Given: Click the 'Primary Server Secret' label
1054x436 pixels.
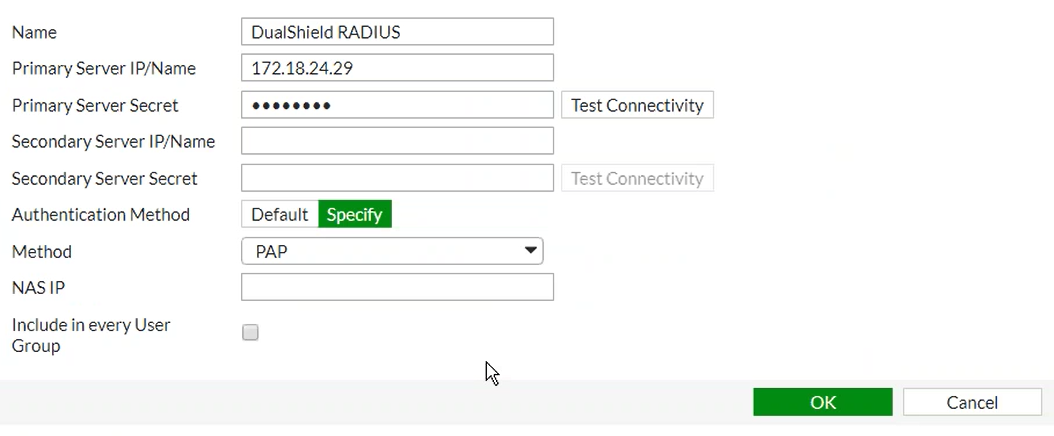Looking at the screenshot, I should [95, 105].
